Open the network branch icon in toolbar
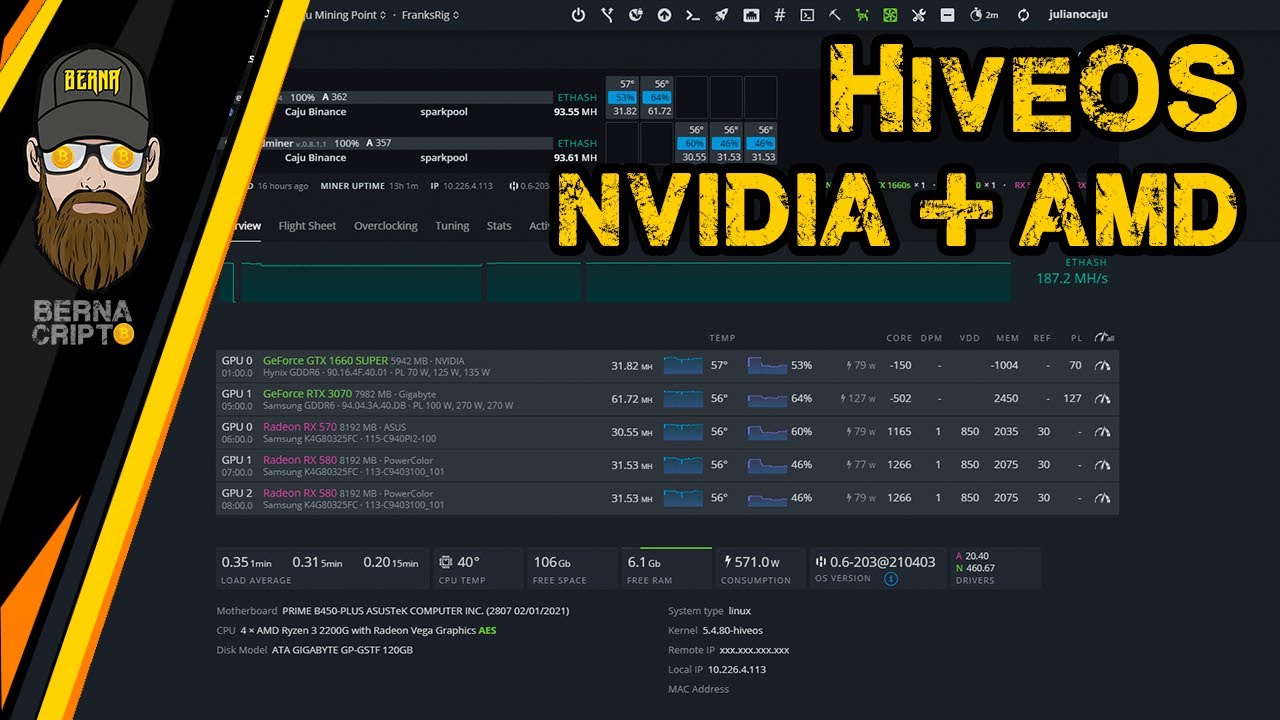This screenshot has width=1280, height=720. (x=607, y=15)
